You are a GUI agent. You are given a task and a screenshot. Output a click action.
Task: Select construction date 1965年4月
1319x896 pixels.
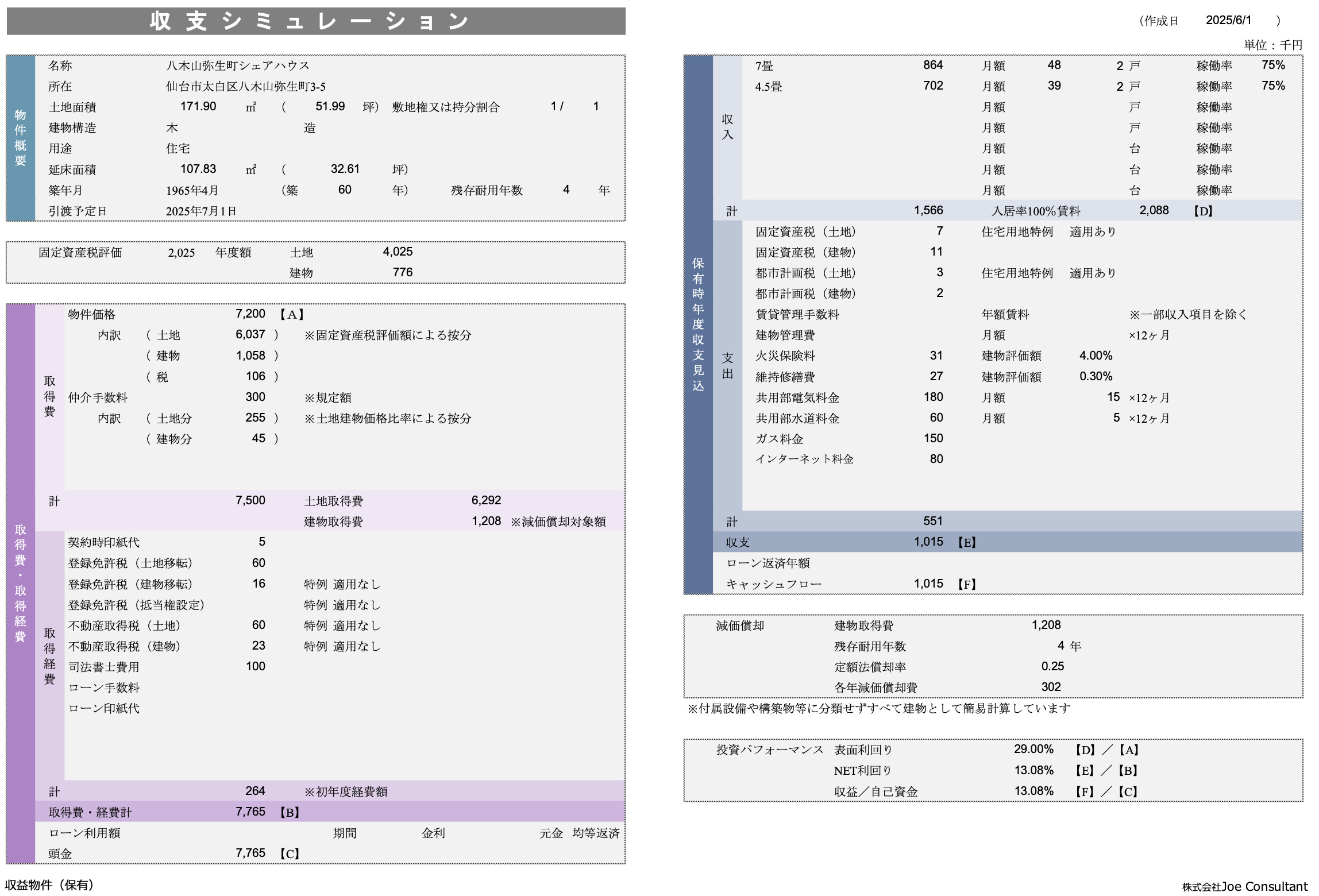click(192, 190)
